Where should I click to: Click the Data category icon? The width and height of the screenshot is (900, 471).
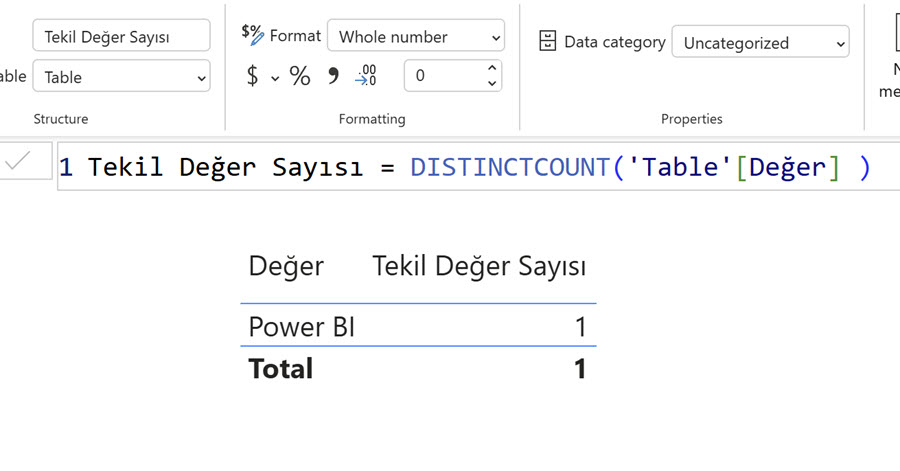(x=548, y=42)
